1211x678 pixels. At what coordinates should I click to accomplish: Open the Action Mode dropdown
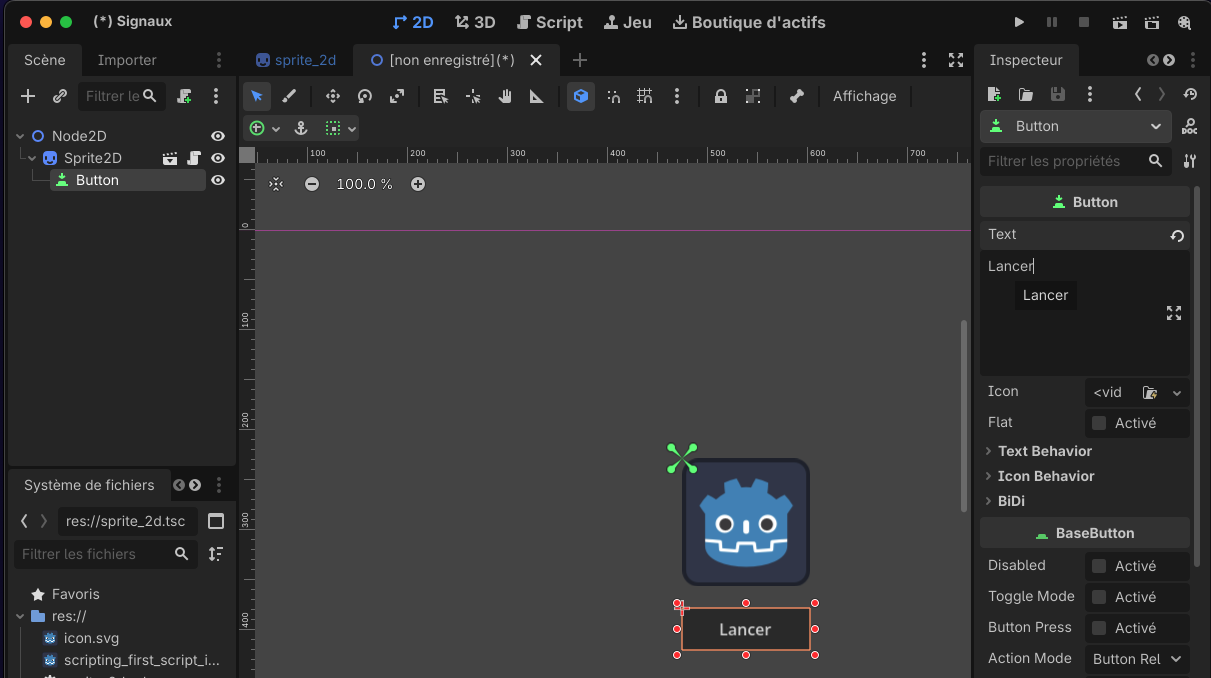pyautogui.click(x=1137, y=659)
